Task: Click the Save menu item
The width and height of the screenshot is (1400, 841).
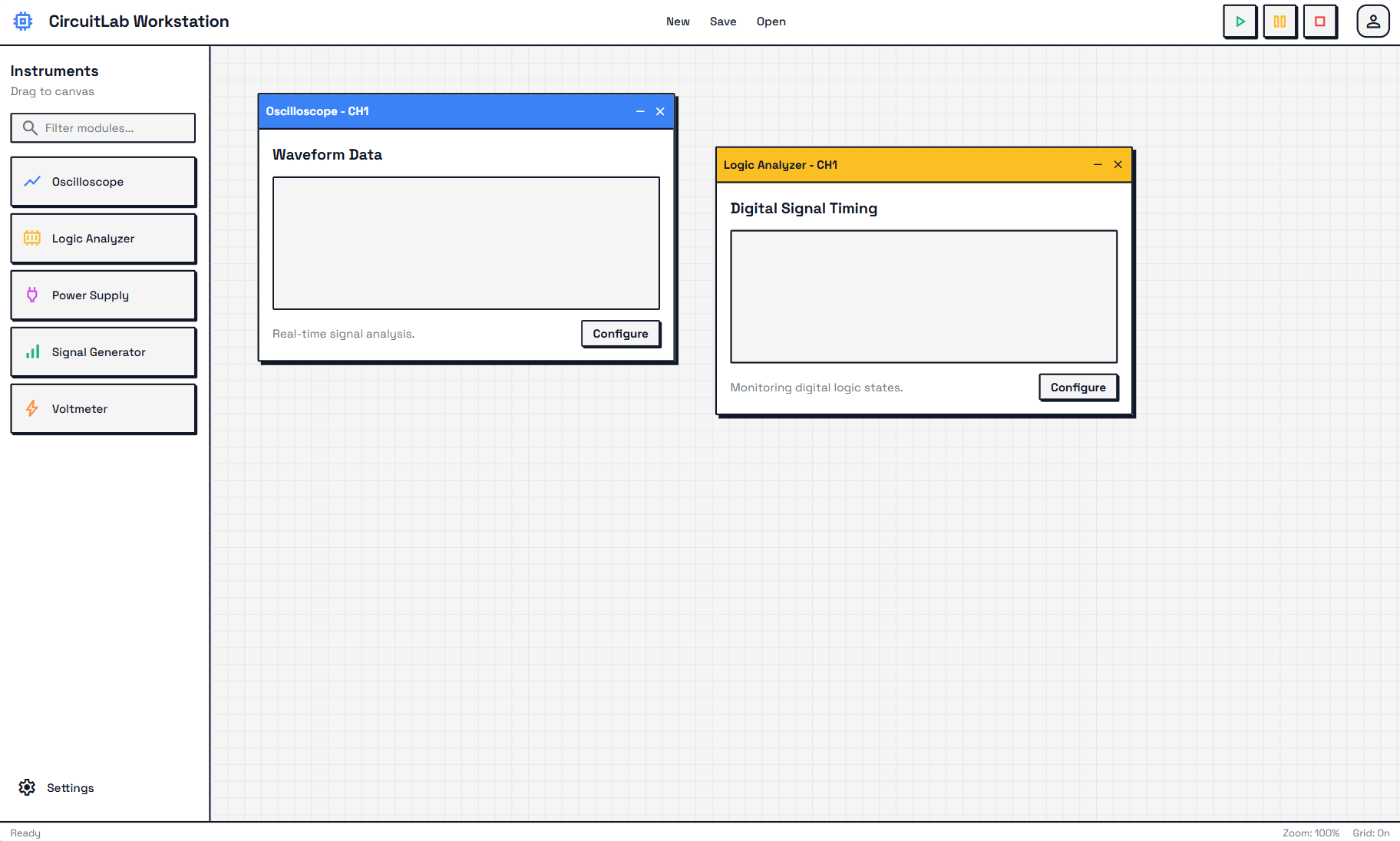Action: pyautogui.click(x=723, y=21)
